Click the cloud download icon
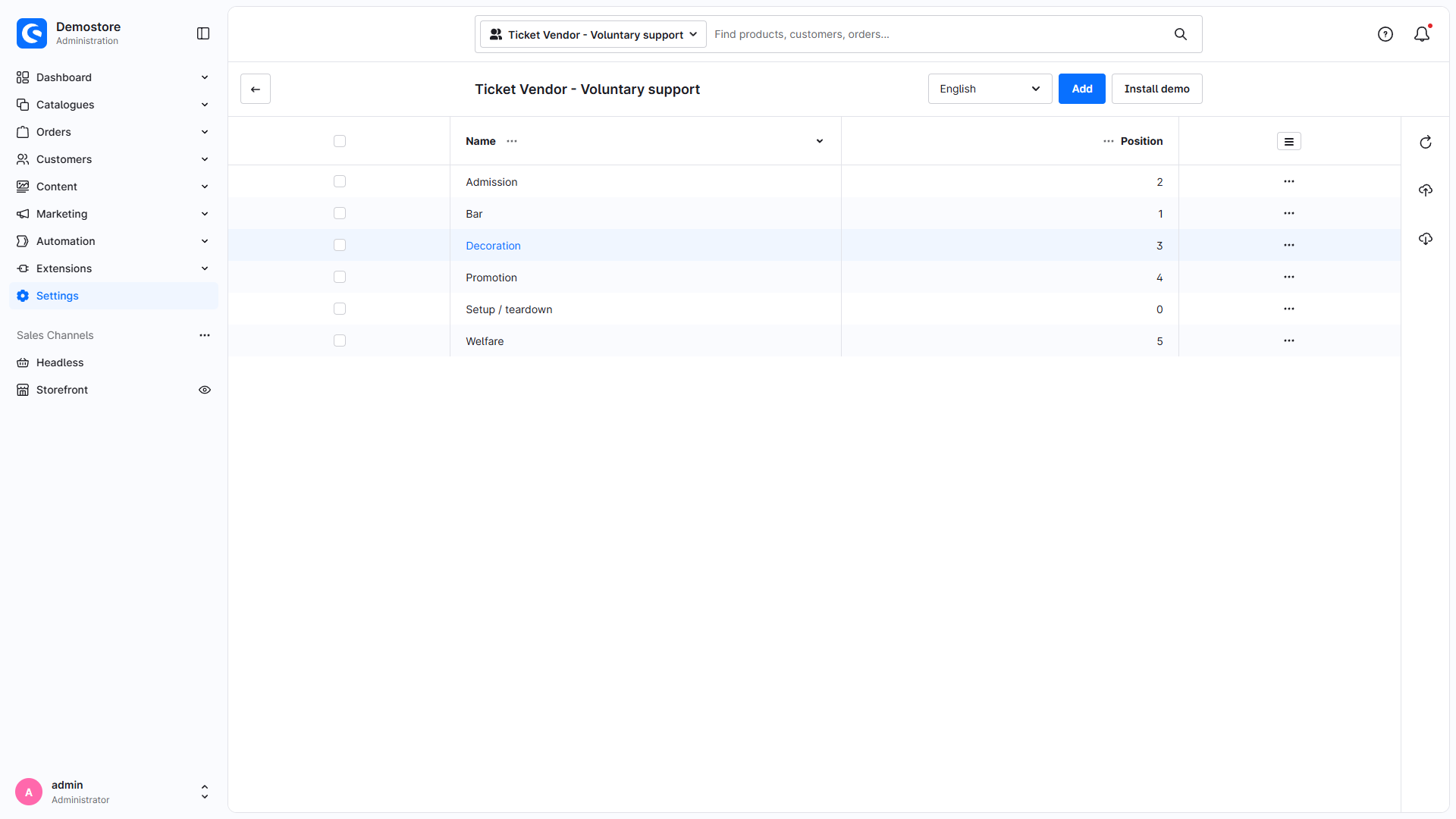 coord(1426,239)
